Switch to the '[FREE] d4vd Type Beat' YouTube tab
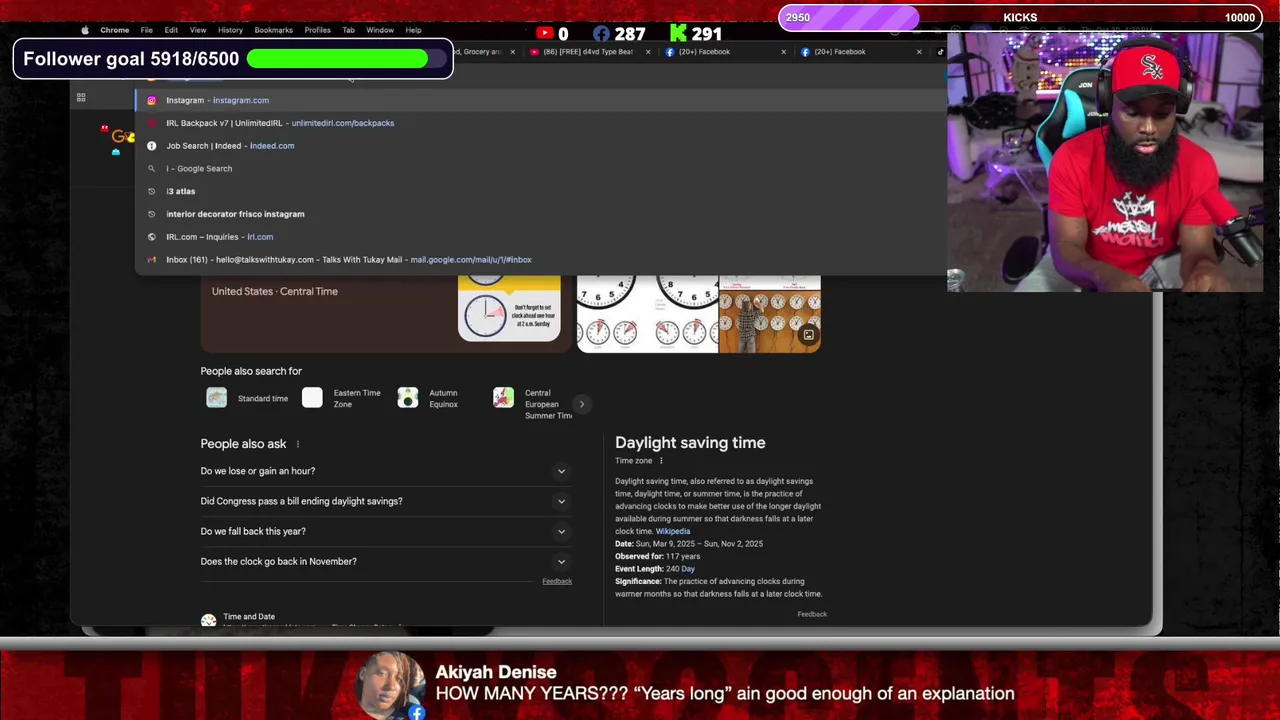This screenshot has height=720, width=1280. (587, 52)
